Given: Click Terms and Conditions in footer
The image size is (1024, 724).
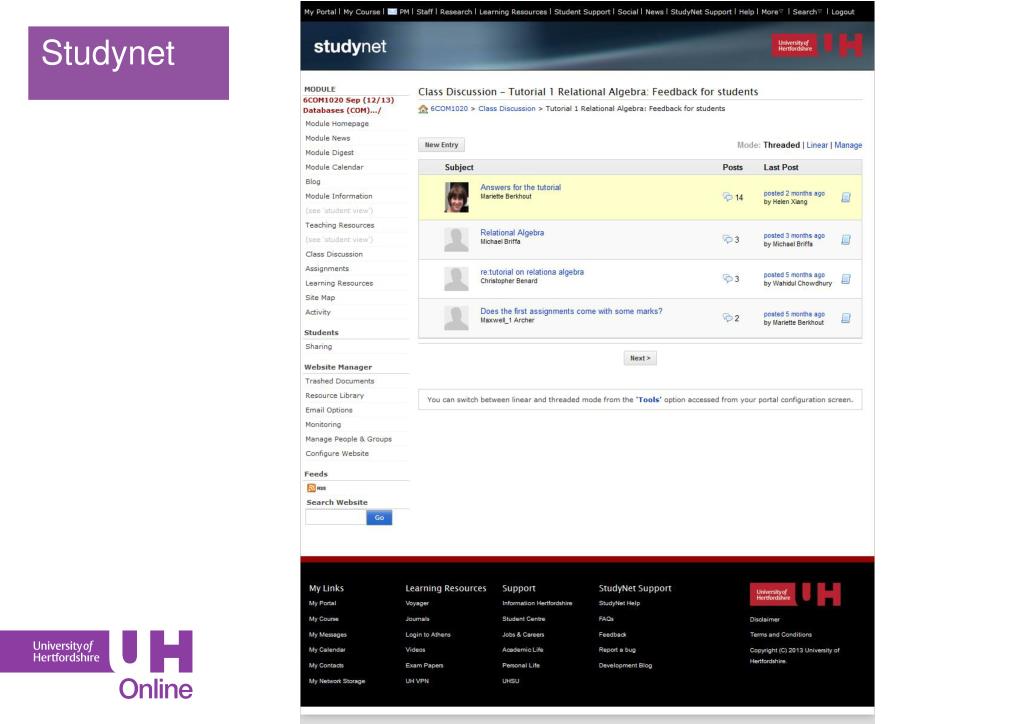Looking at the screenshot, I should (x=781, y=635).
